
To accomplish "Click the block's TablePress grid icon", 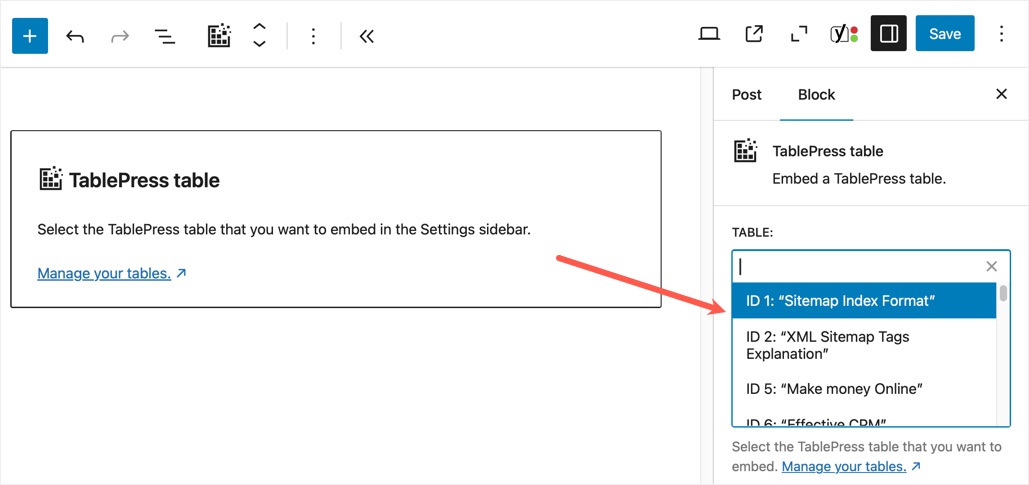I will click(x=51, y=178).
